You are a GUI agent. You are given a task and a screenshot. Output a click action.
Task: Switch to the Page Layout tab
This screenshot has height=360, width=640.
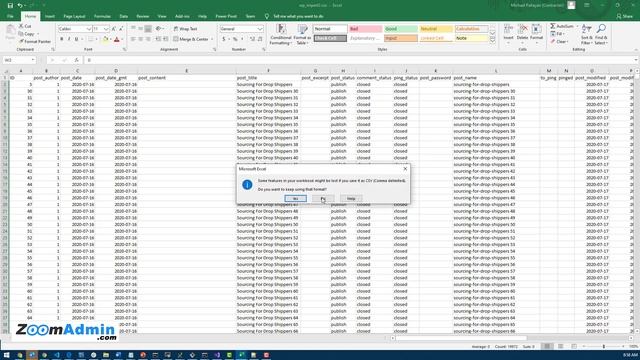74,16
